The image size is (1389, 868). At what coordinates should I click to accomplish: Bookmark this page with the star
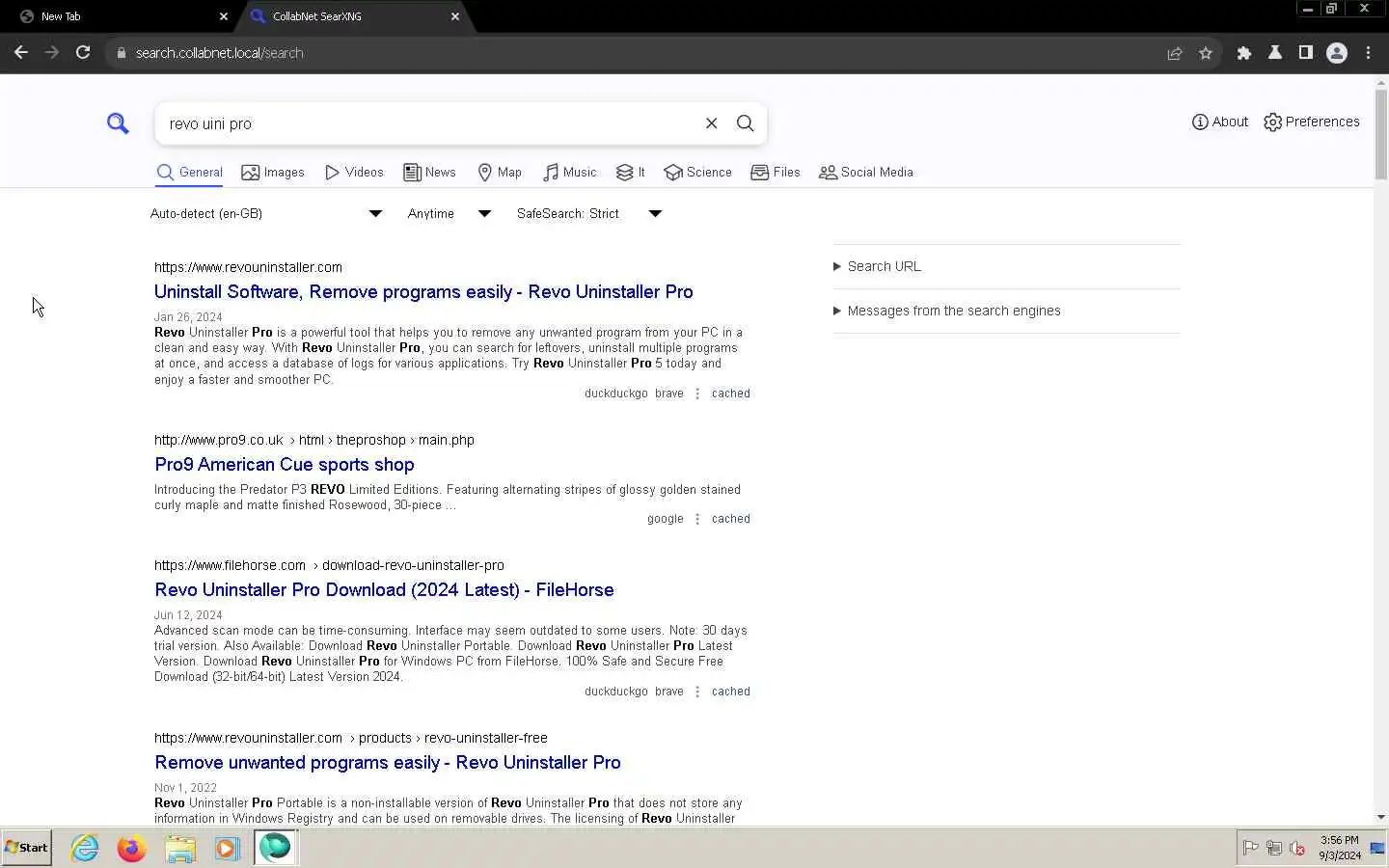point(1206,53)
